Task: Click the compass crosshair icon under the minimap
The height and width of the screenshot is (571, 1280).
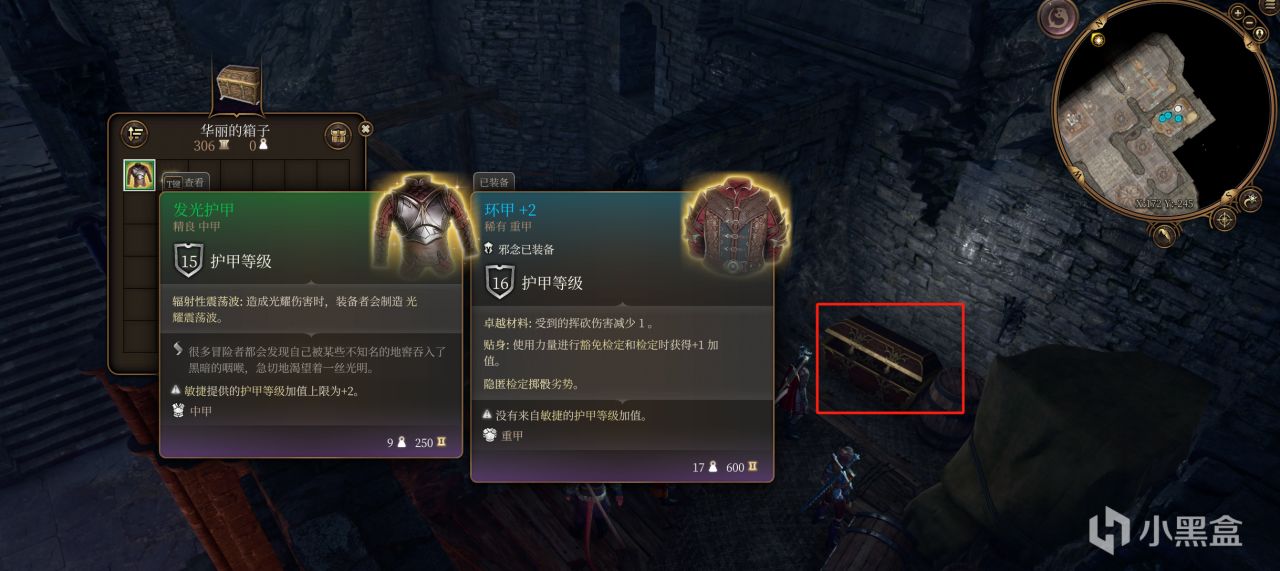Action: coord(1225,220)
